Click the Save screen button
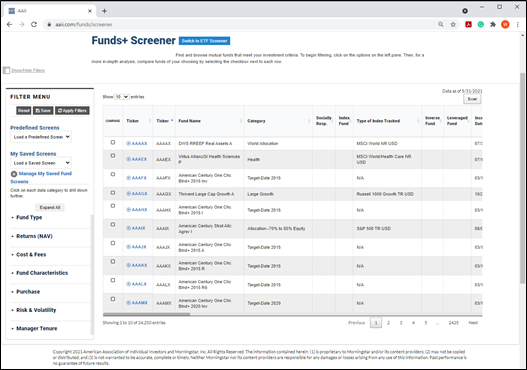This screenshot has height=370, width=527. pos(43,111)
